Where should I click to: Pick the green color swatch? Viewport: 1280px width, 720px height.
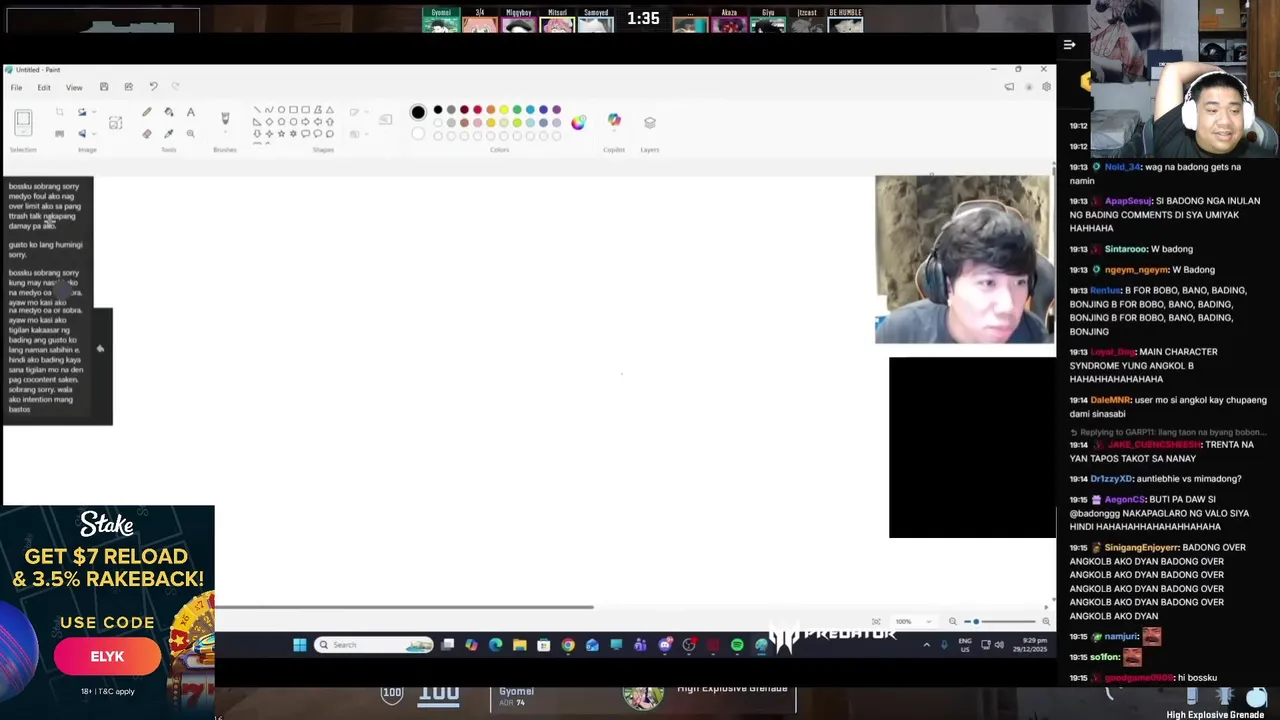516,110
